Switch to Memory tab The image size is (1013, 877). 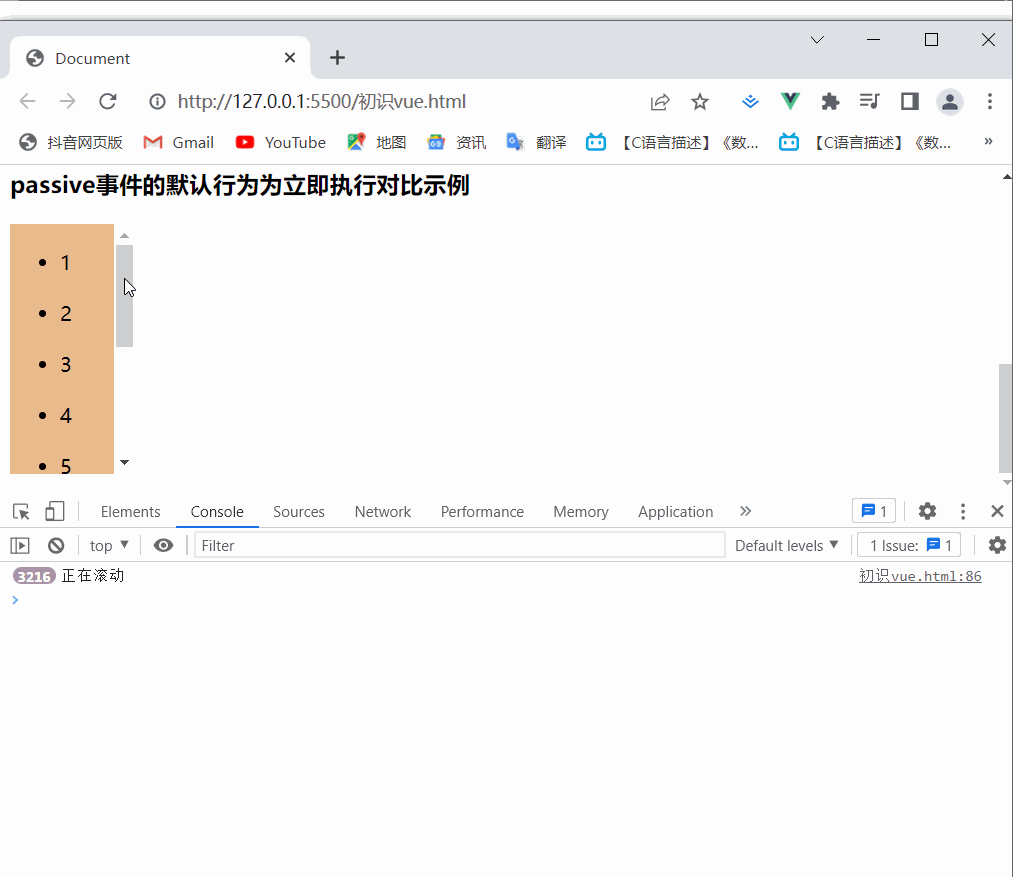(x=581, y=512)
